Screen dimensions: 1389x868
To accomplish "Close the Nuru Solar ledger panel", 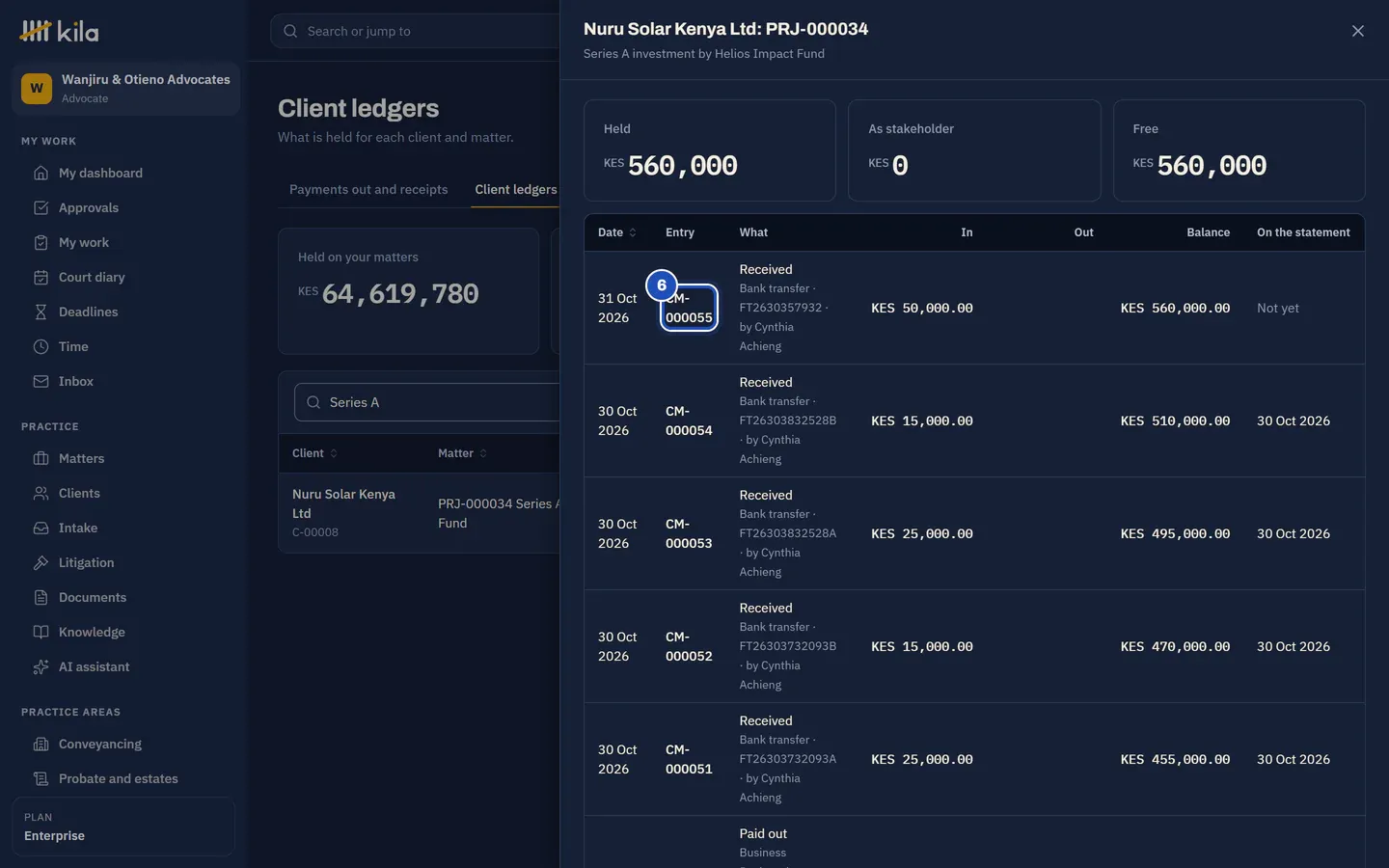I will coord(1357,31).
